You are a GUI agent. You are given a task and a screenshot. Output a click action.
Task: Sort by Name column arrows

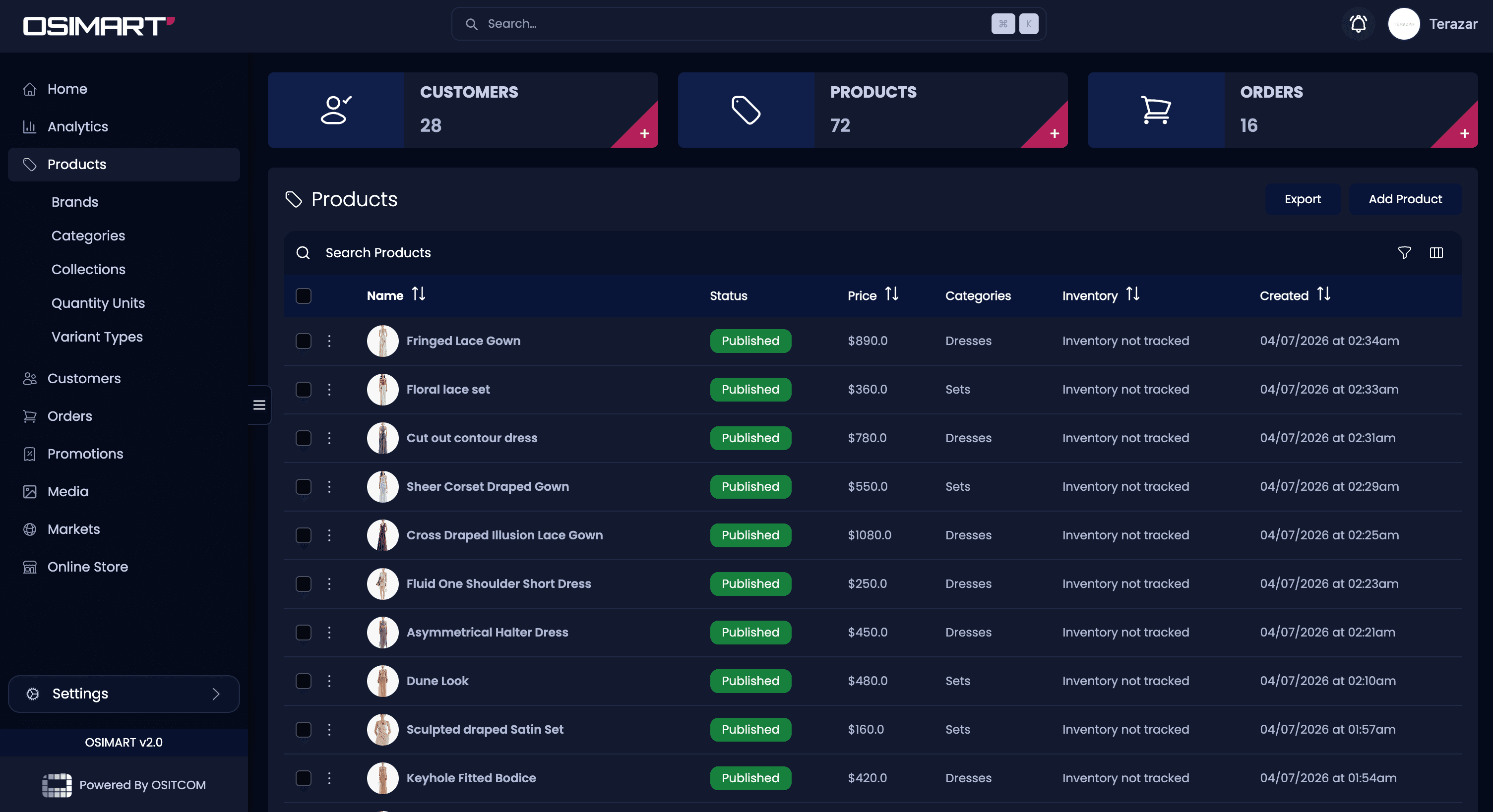tap(419, 294)
